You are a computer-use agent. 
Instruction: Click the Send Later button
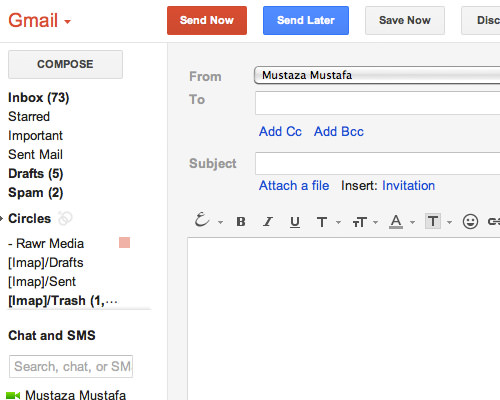pyautogui.click(x=306, y=20)
